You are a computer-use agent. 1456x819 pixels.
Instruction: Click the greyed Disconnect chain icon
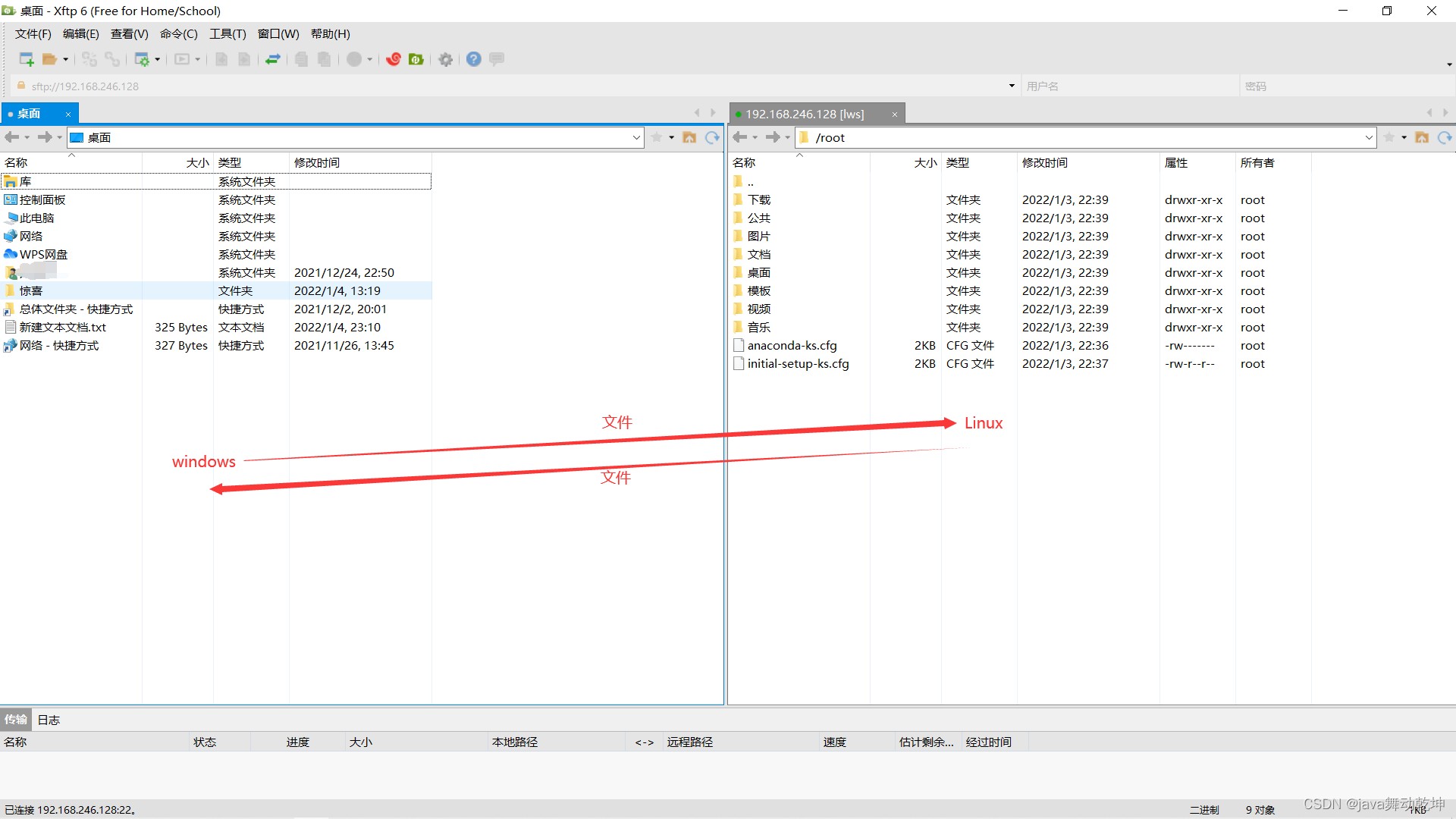pyautogui.click(x=112, y=59)
